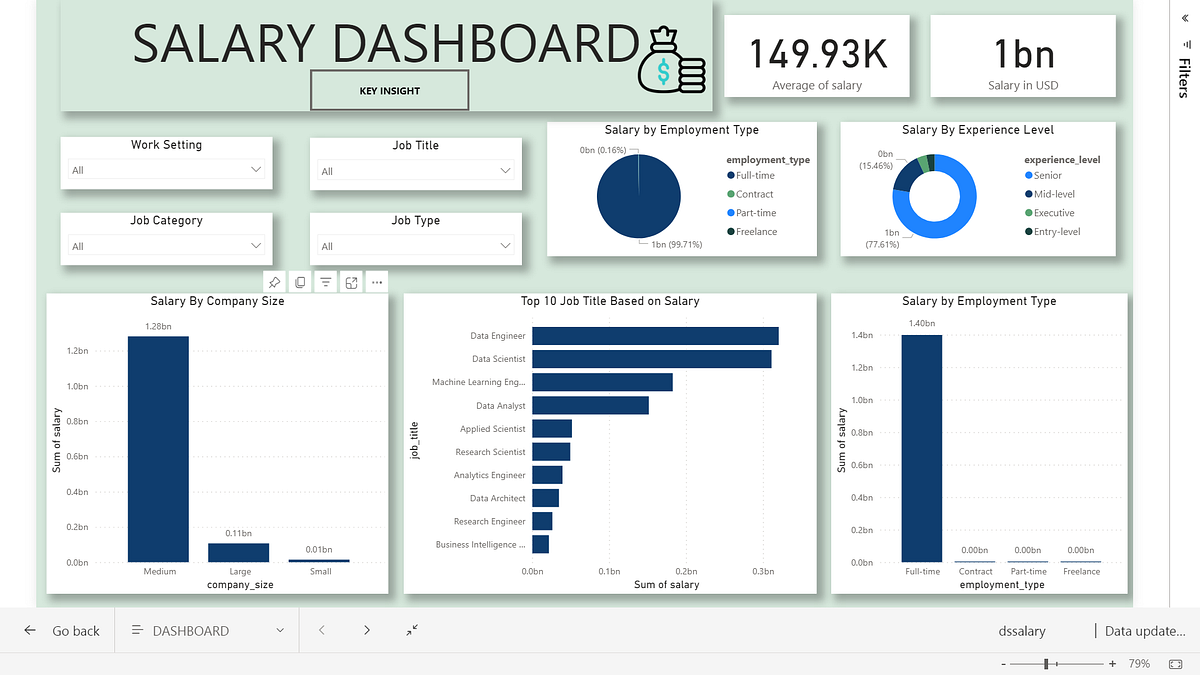Pin the Salary By Company Size visual
Viewport: 1200px width, 675px height.
(274, 281)
